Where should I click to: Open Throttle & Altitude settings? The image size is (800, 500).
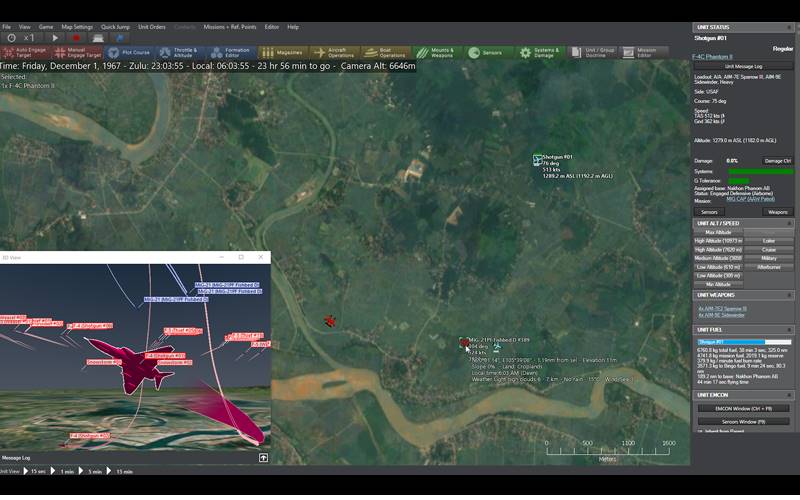pyautogui.click(x=179, y=52)
